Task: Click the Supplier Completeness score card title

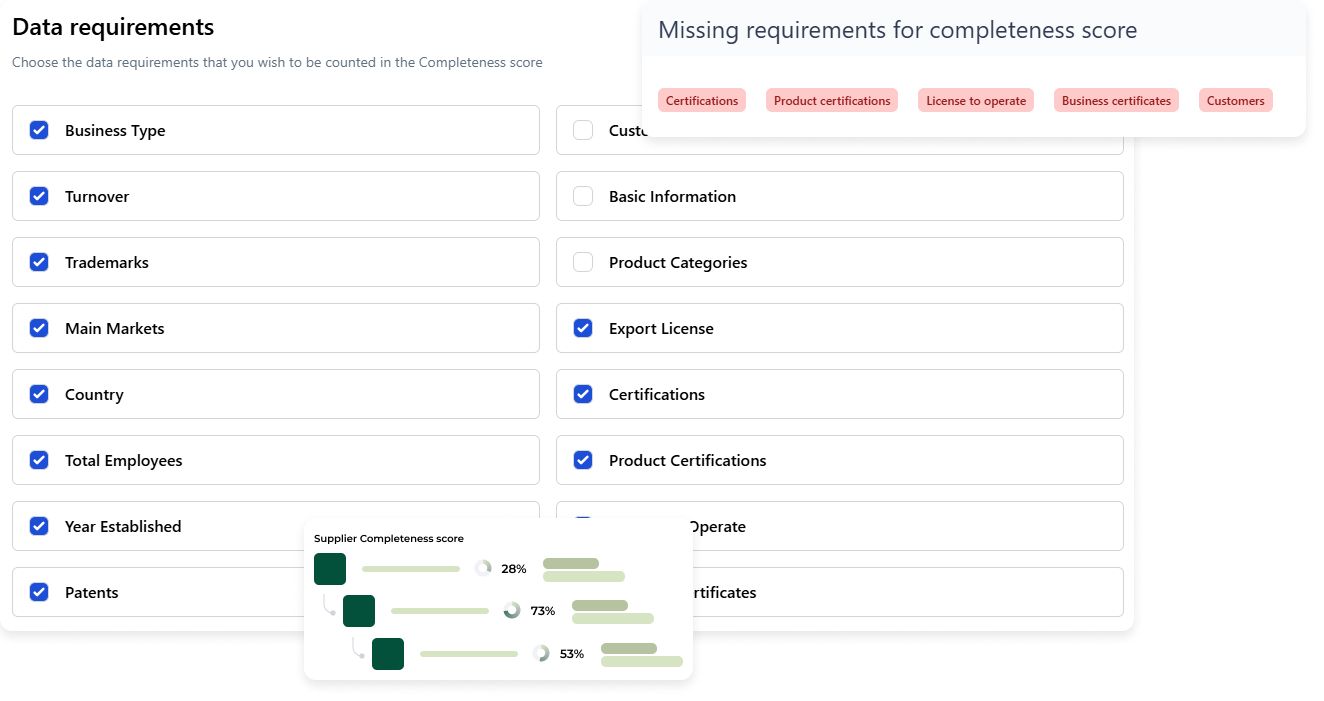Action: [389, 538]
